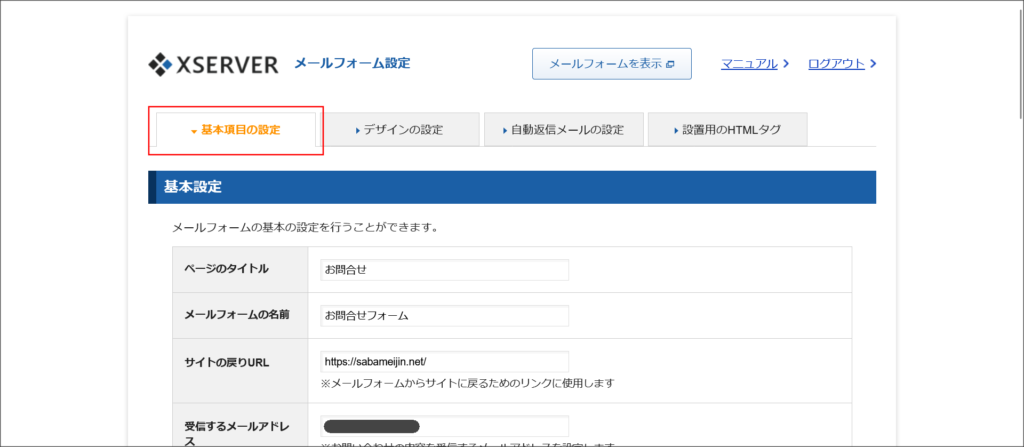
Task: Click the 受信するメールアドレス input field
Action: (445, 426)
